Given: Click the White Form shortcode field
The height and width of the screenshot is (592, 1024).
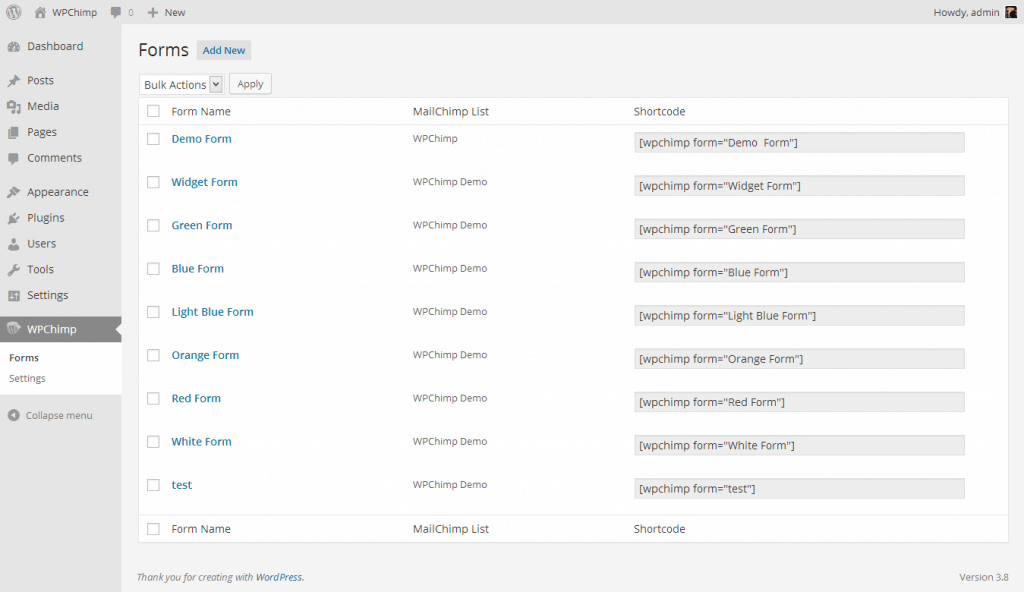Looking at the screenshot, I should tap(799, 445).
